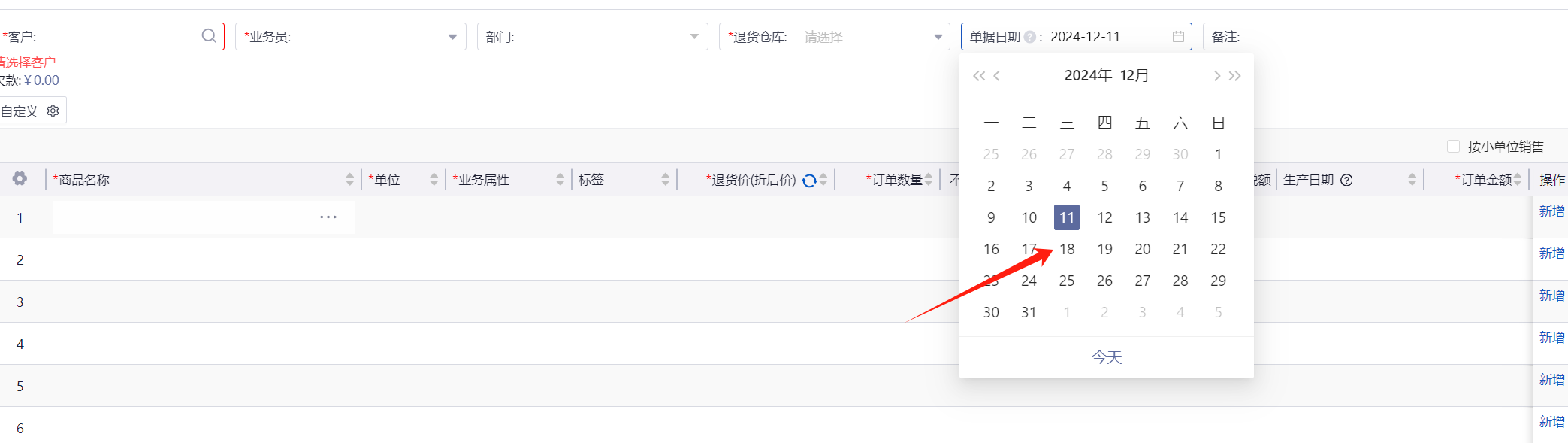1568x443 pixels.
Task: Select December 18 in the calendar
Action: tap(1067, 249)
